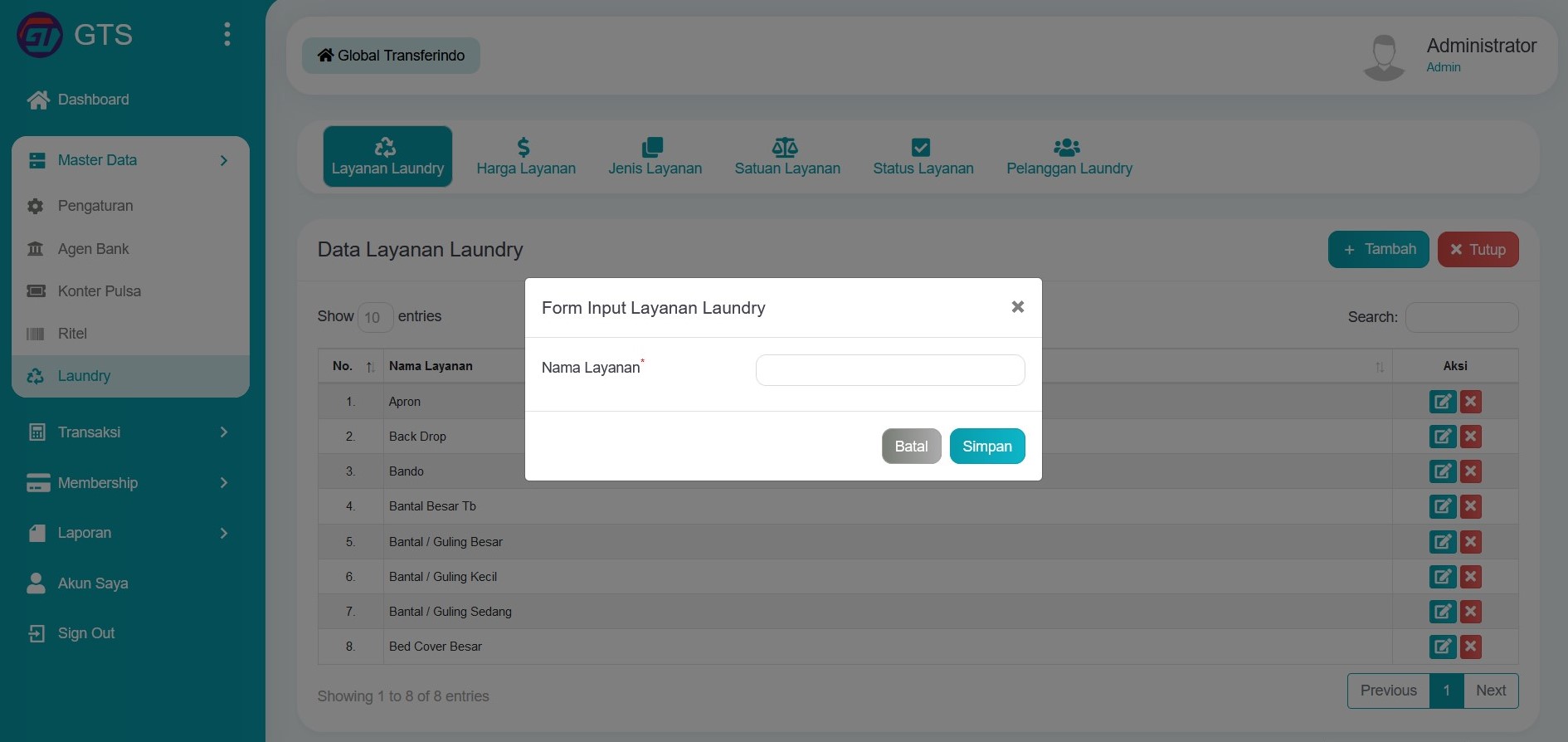Image resolution: width=1568 pixels, height=742 pixels.
Task: Click the Tambah button
Action: [x=1378, y=249]
